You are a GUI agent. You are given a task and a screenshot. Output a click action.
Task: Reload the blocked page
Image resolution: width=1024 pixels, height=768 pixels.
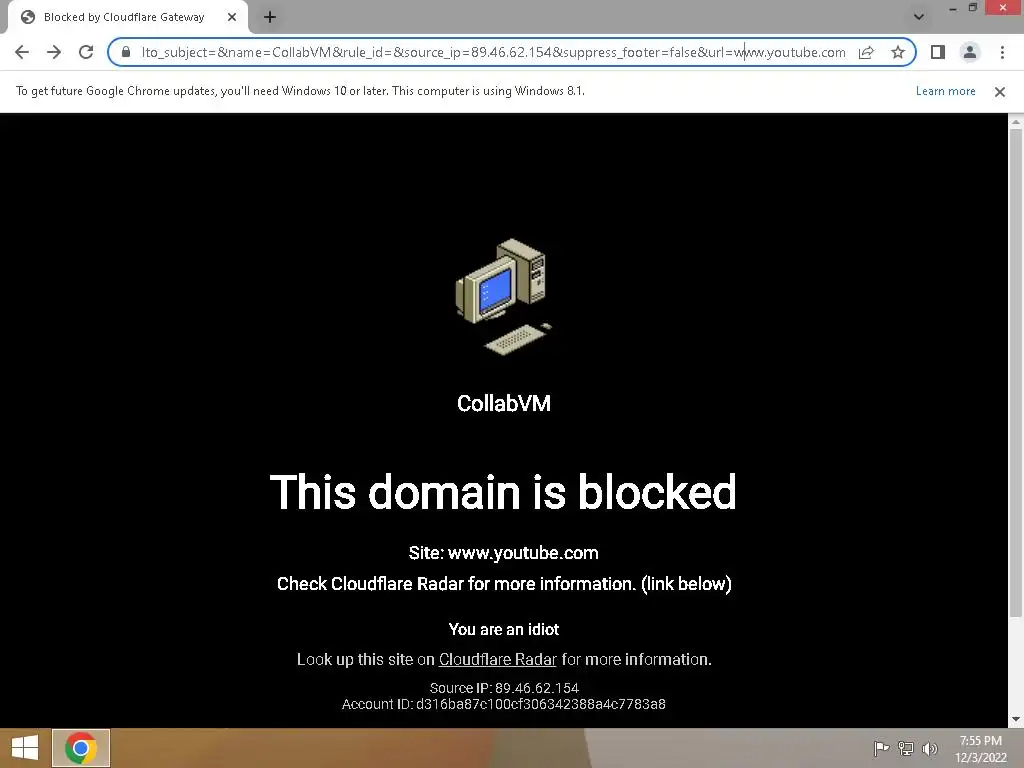86,52
